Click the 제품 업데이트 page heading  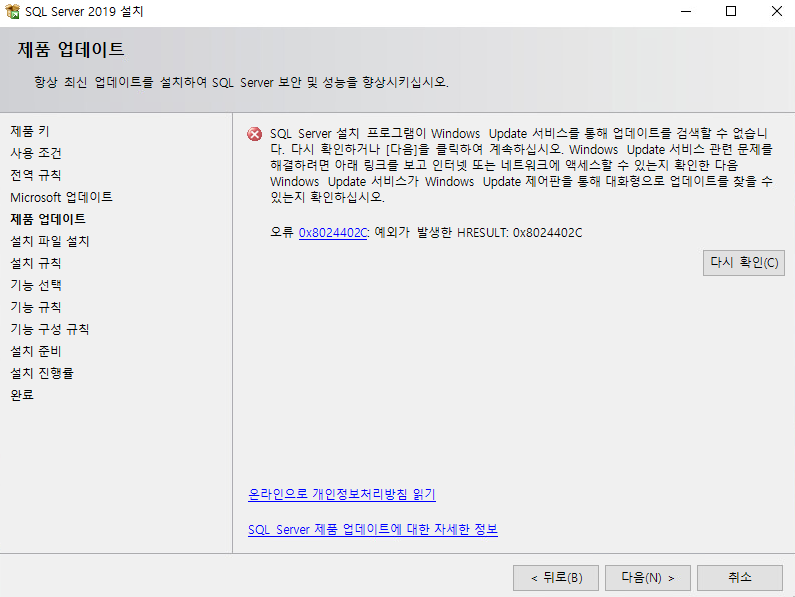71,50
